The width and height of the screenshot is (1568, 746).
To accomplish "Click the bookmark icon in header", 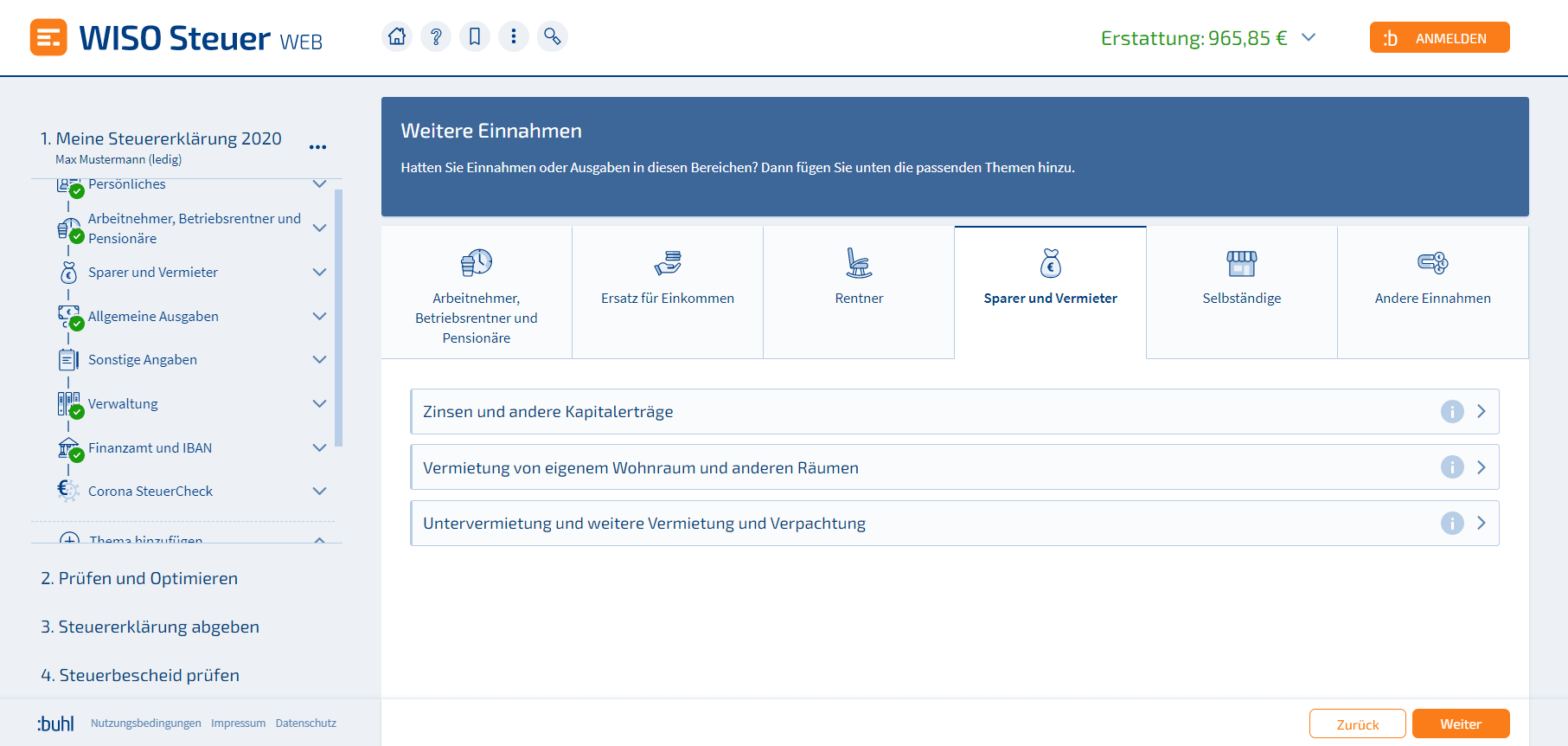I will (475, 36).
